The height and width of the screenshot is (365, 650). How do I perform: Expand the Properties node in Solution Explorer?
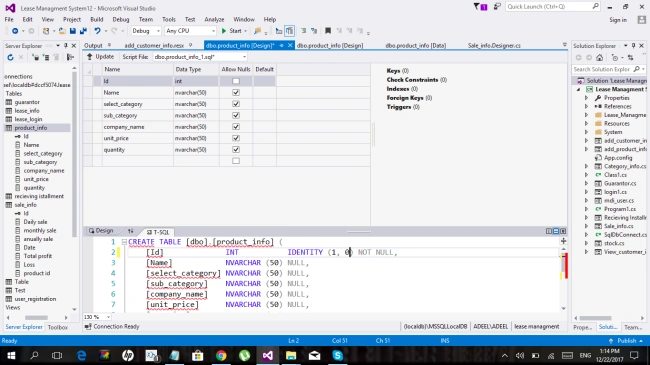[x=587, y=98]
